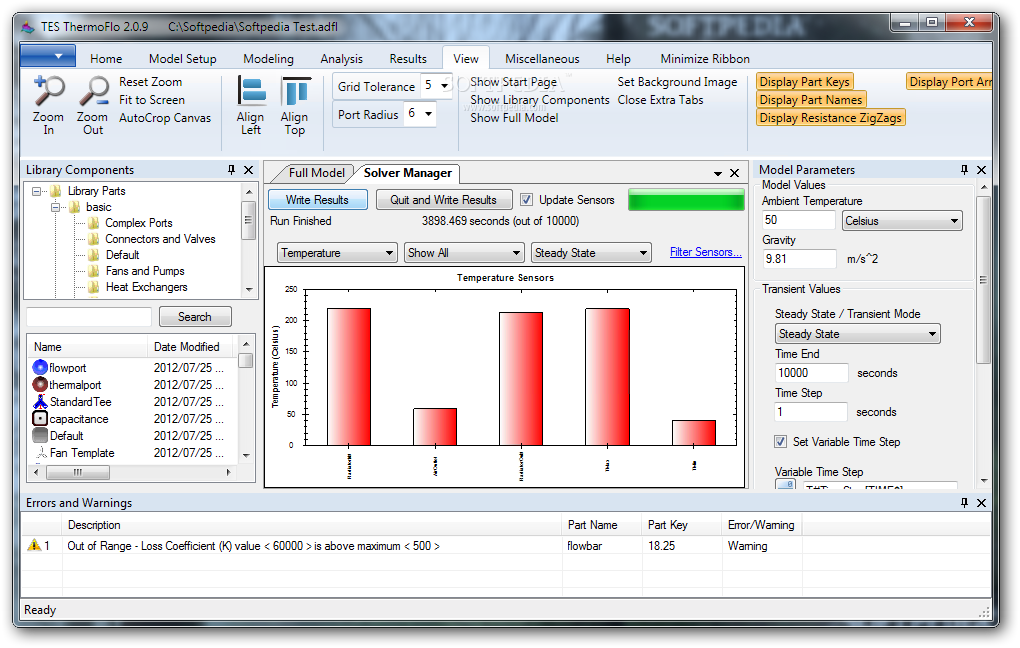Click the Write Results button
The width and height of the screenshot is (1020, 648).
coord(317,200)
